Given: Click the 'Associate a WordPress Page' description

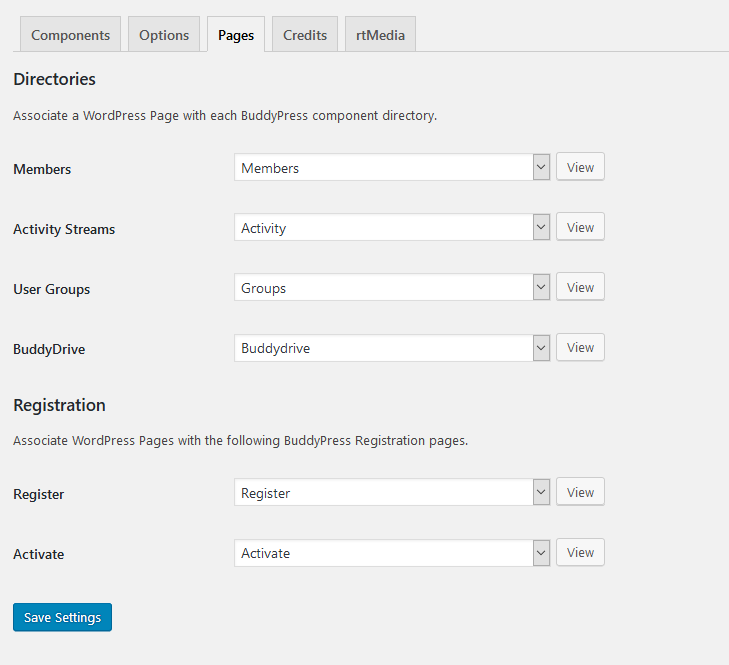Looking at the screenshot, I should [225, 115].
